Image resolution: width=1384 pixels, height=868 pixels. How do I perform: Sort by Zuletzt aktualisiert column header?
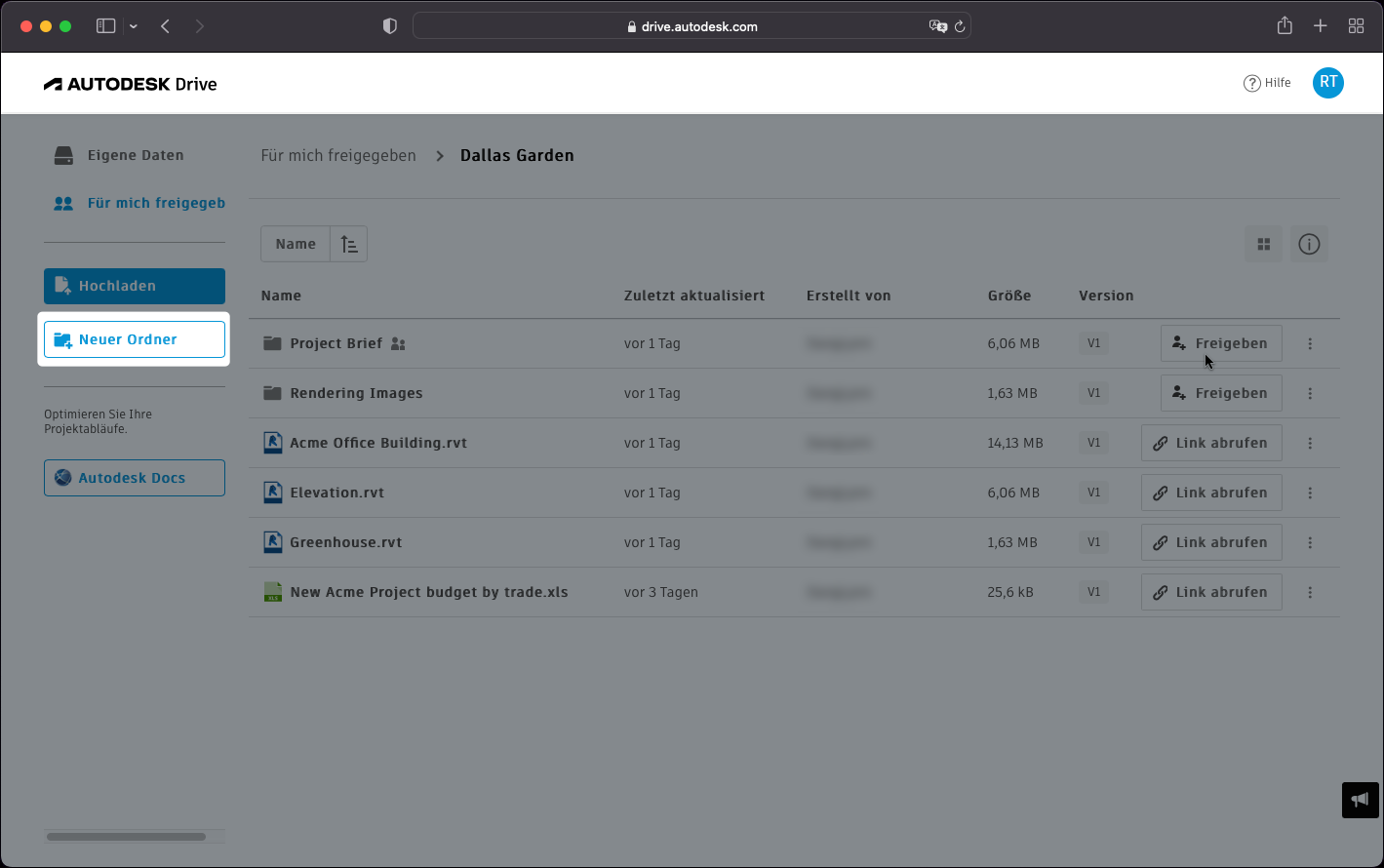click(694, 296)
